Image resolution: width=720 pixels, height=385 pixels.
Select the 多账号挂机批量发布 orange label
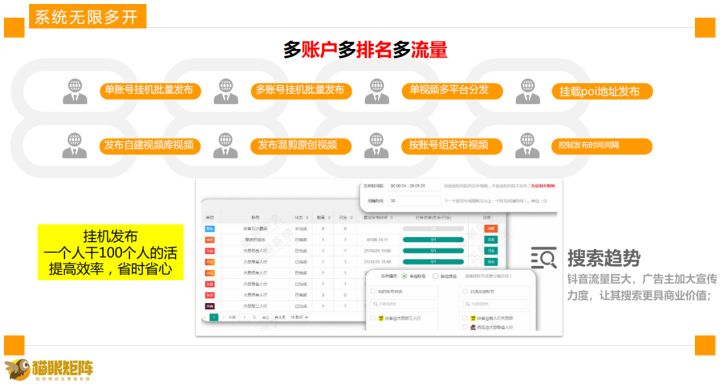(x=301, y=90)
